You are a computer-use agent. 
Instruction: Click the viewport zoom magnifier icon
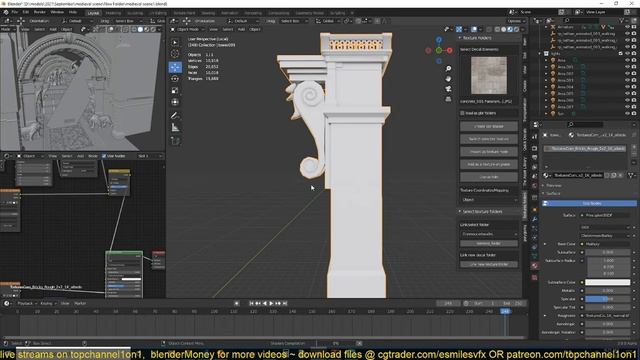[x=448, y=69]
